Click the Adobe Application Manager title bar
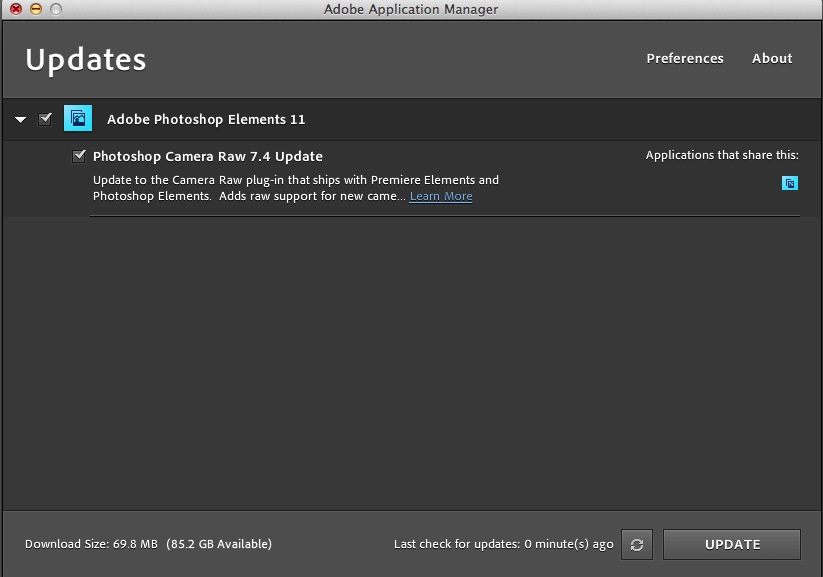This screenshot has height=577, width=823. click(x=411, y=9)
